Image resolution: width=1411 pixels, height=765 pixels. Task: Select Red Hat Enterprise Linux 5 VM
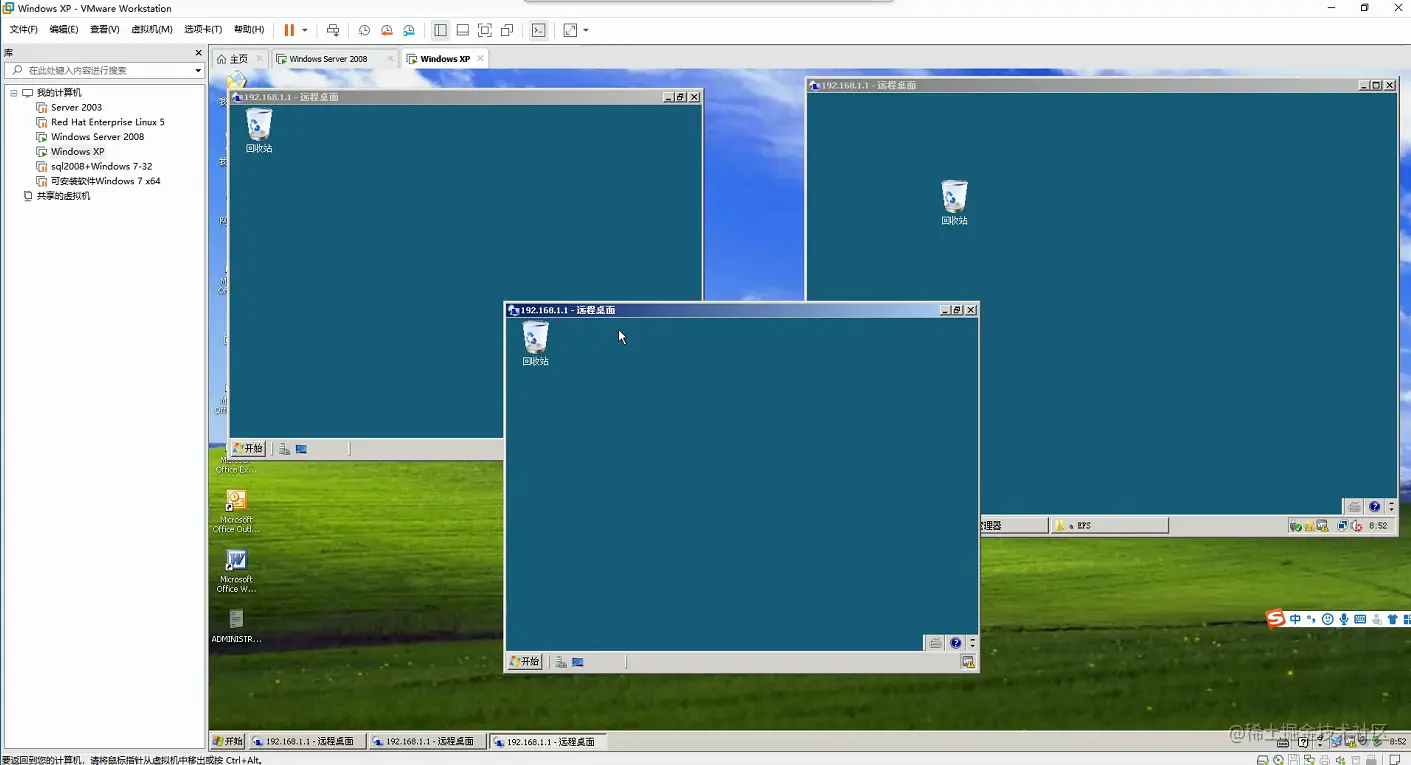pyautogui.click(x=107, y=122)
